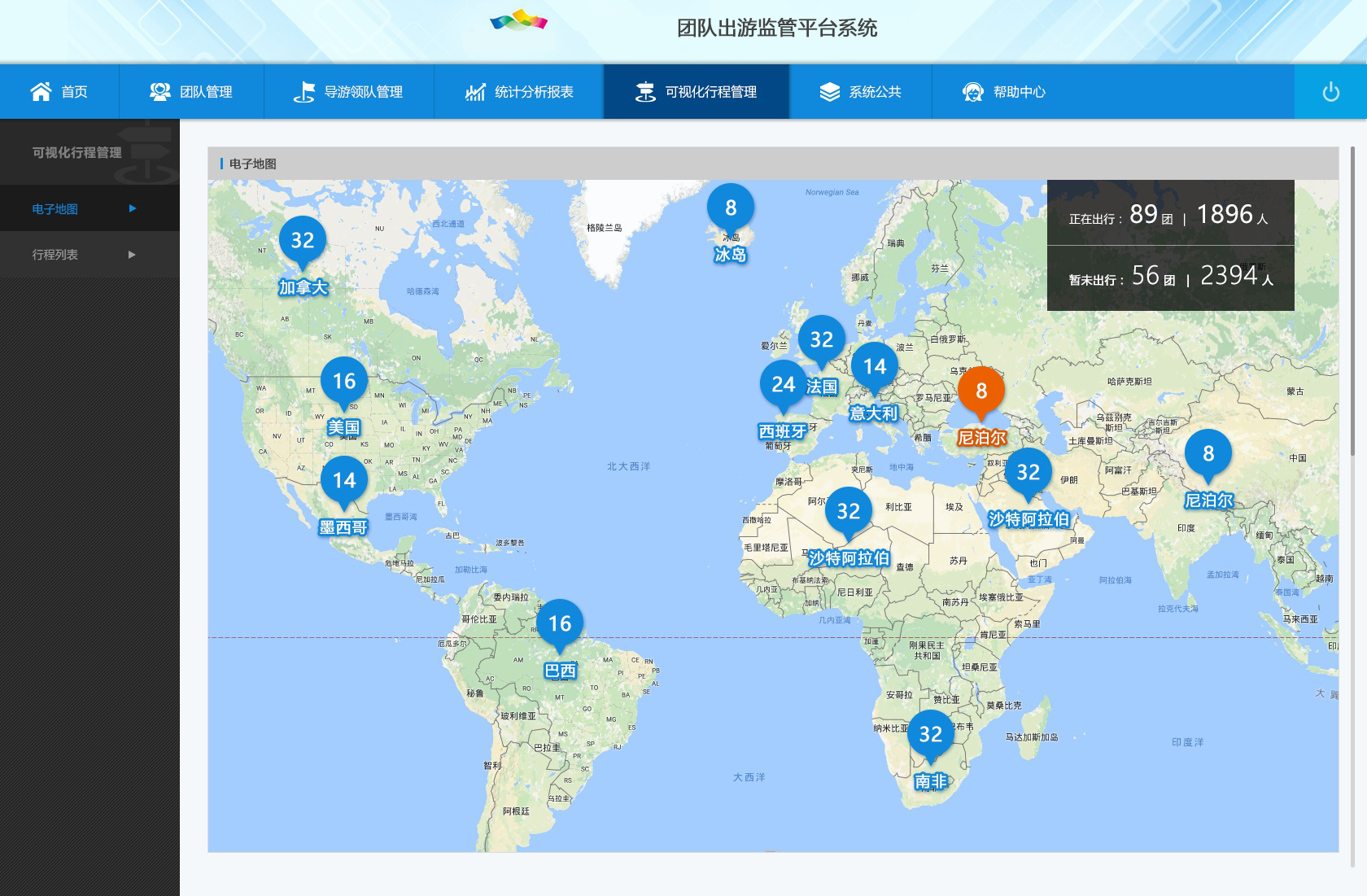Click the 西班牙 marker showing 24

(x=783, y=385)
